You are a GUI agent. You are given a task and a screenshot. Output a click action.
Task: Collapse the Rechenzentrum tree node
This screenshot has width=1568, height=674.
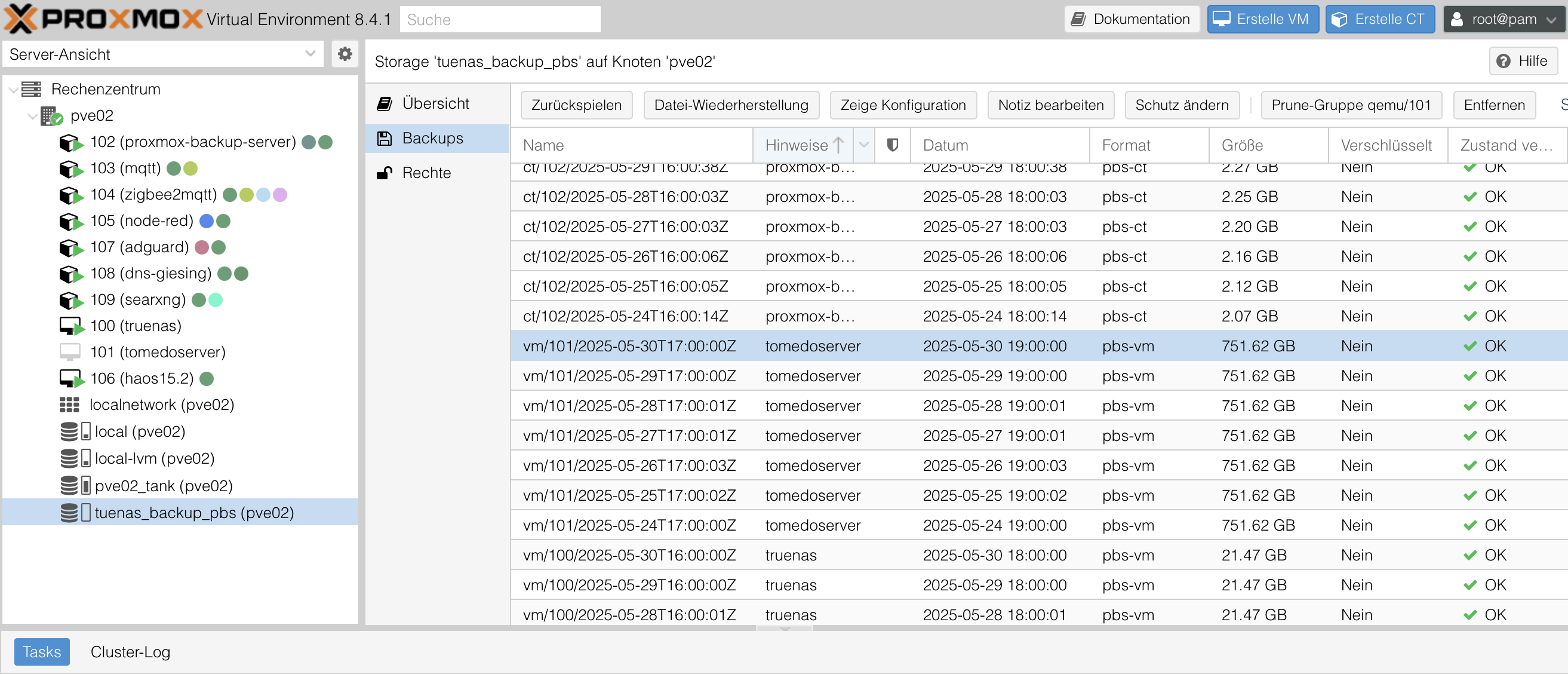pos(13,90)
